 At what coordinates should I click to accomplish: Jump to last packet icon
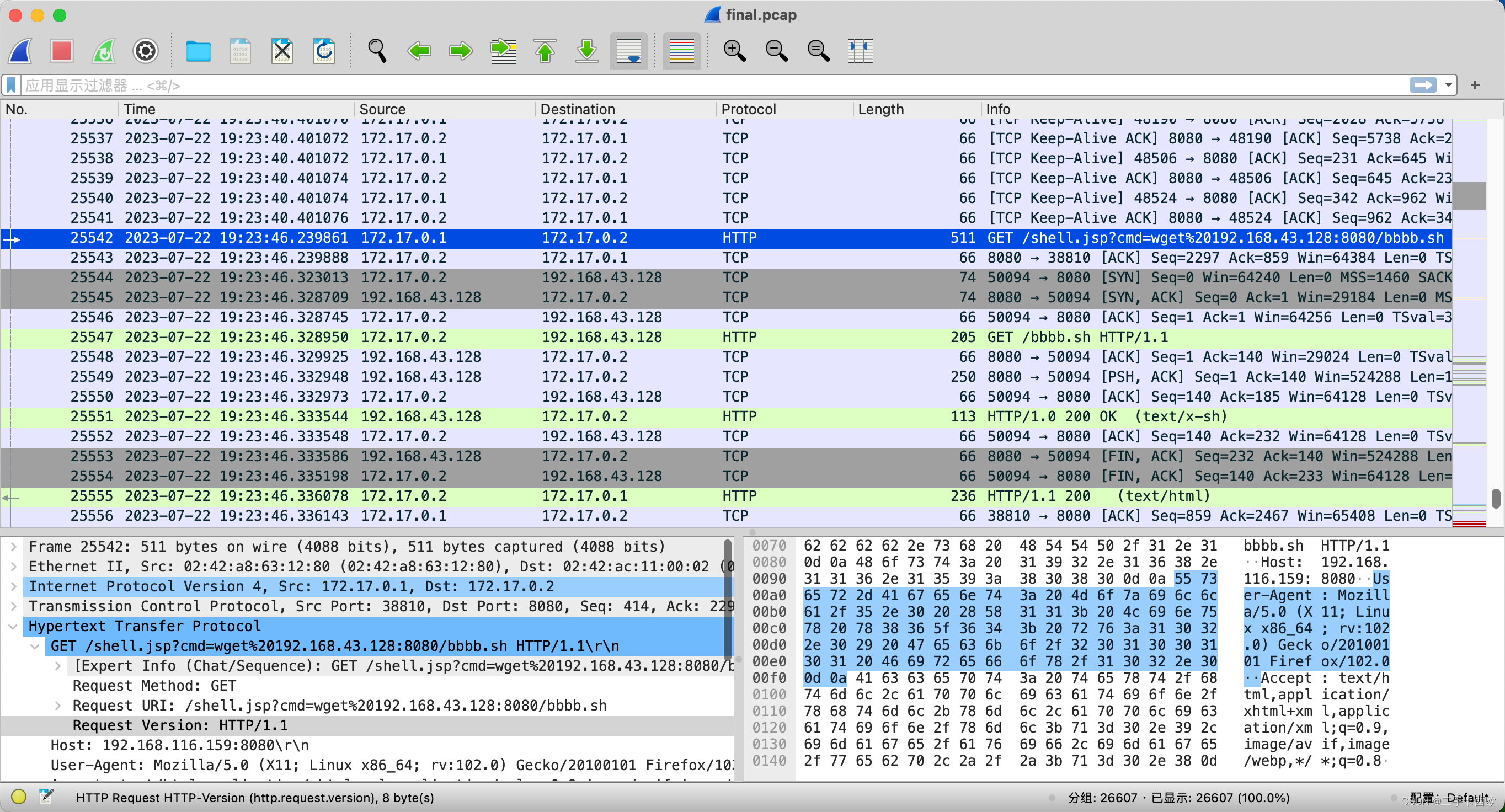(x=586, y=51)
